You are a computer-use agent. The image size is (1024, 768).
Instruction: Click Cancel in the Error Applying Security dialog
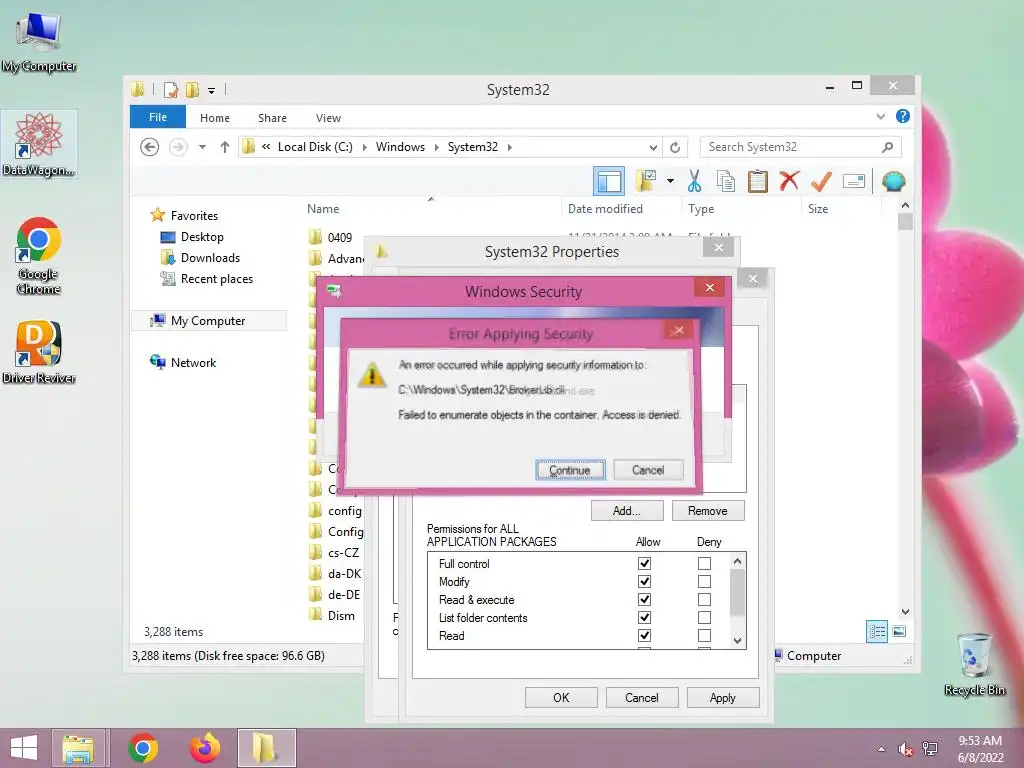[x=648, y=470]
